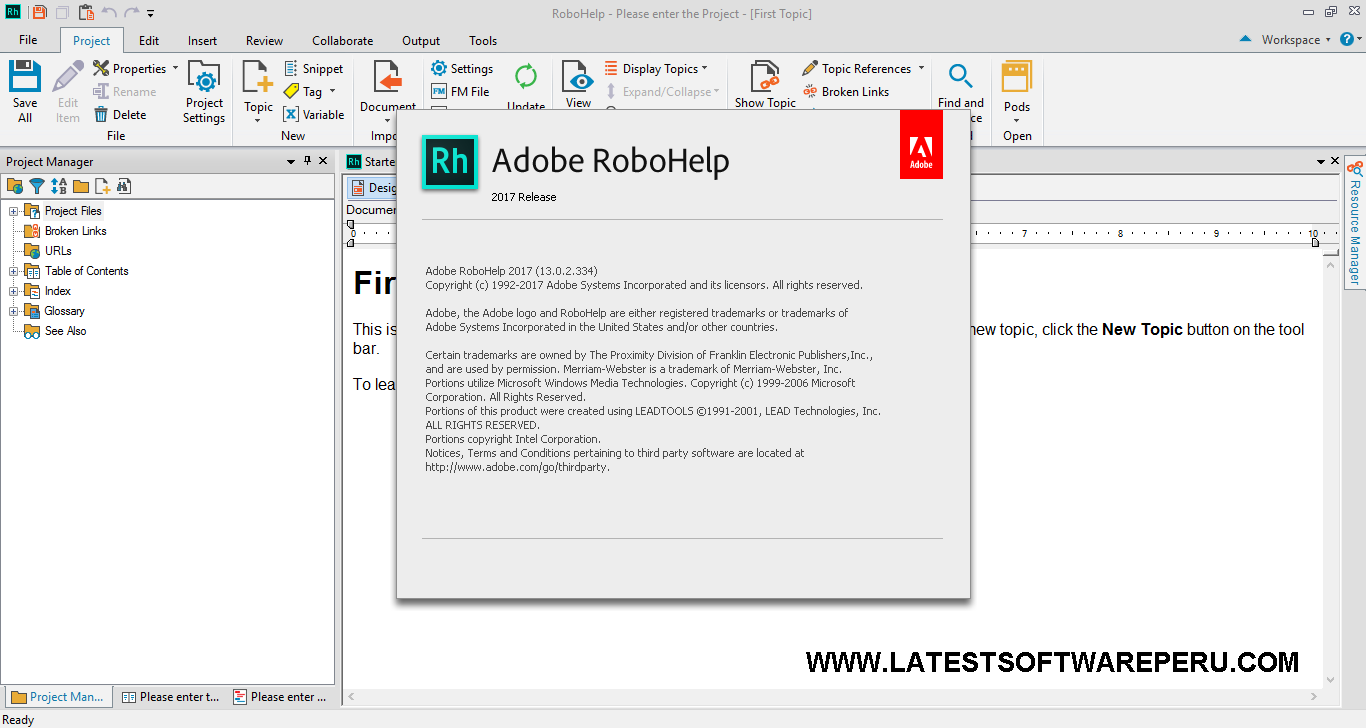Click the Properties wrench button
The image size is (1366, 728).
130,69
